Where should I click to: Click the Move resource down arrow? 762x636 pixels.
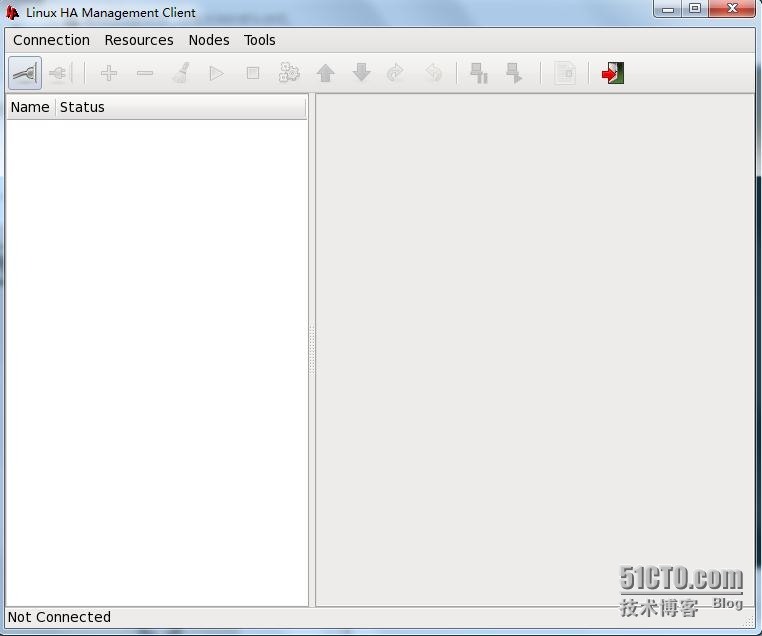(x=362, y=73)
